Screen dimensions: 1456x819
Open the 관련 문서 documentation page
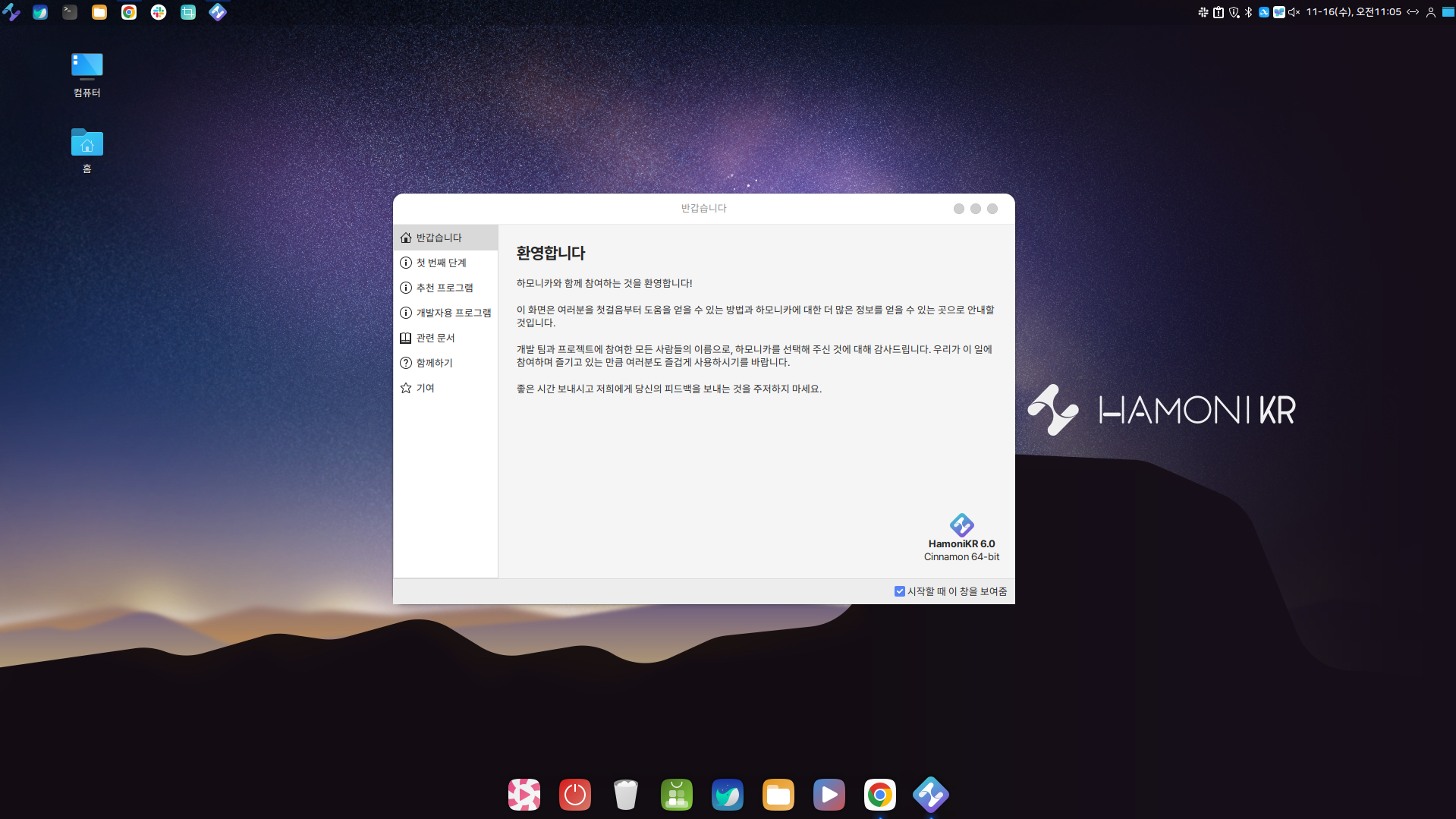(435, 338)
